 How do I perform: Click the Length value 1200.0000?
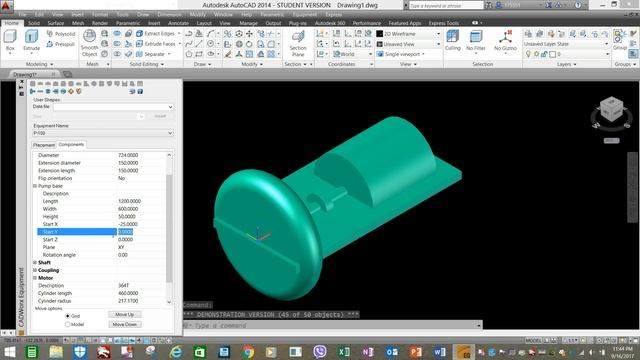(129, 201)
